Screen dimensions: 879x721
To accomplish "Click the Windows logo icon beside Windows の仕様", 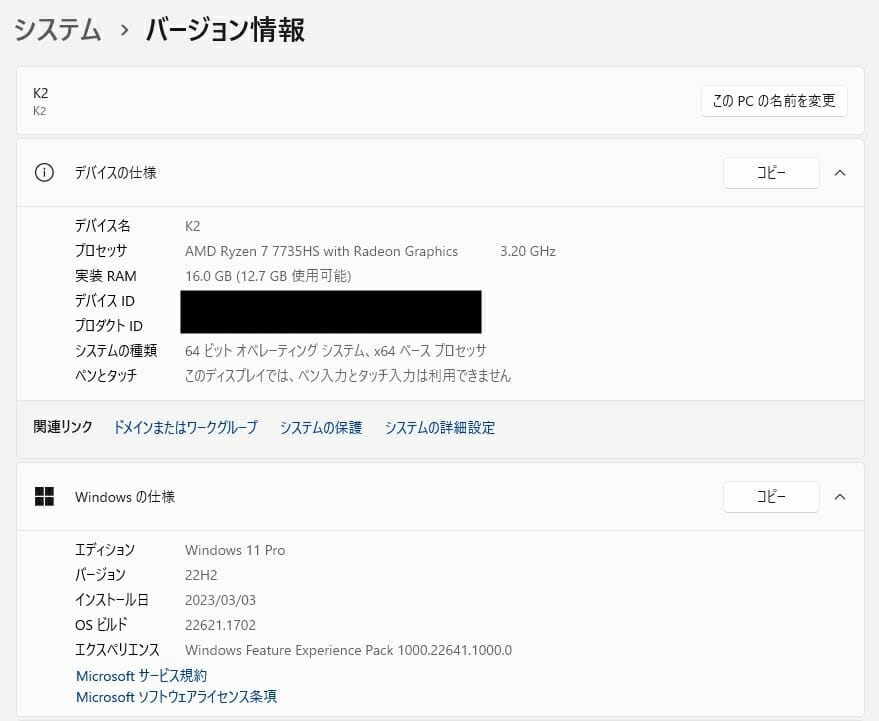I will (44, 497).
